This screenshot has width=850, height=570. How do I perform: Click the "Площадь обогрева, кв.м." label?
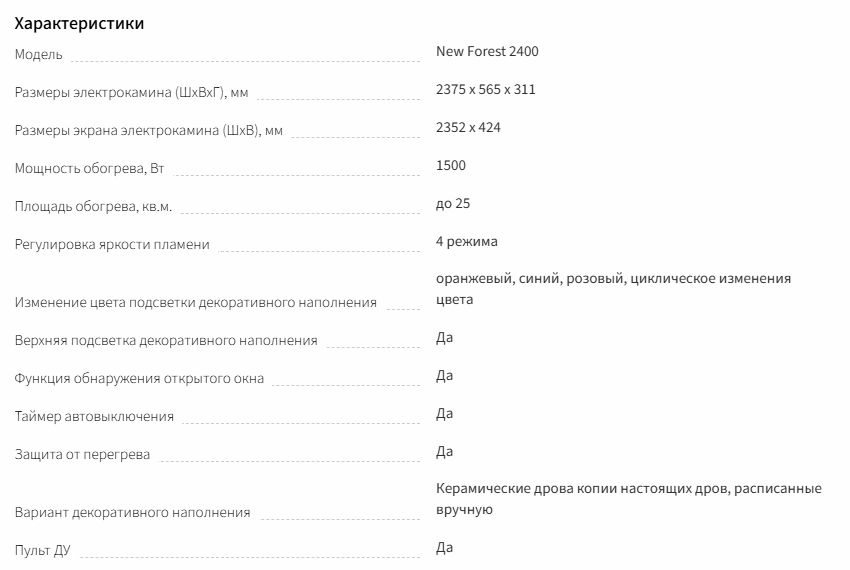coord(93,207)
